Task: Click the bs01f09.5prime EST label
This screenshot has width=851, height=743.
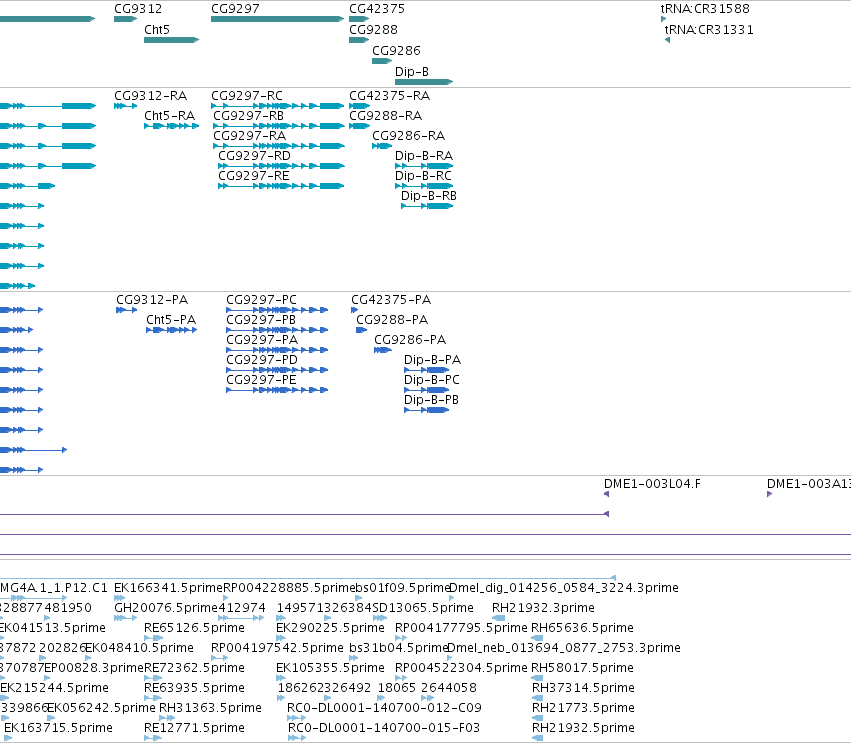Action: 403,588
